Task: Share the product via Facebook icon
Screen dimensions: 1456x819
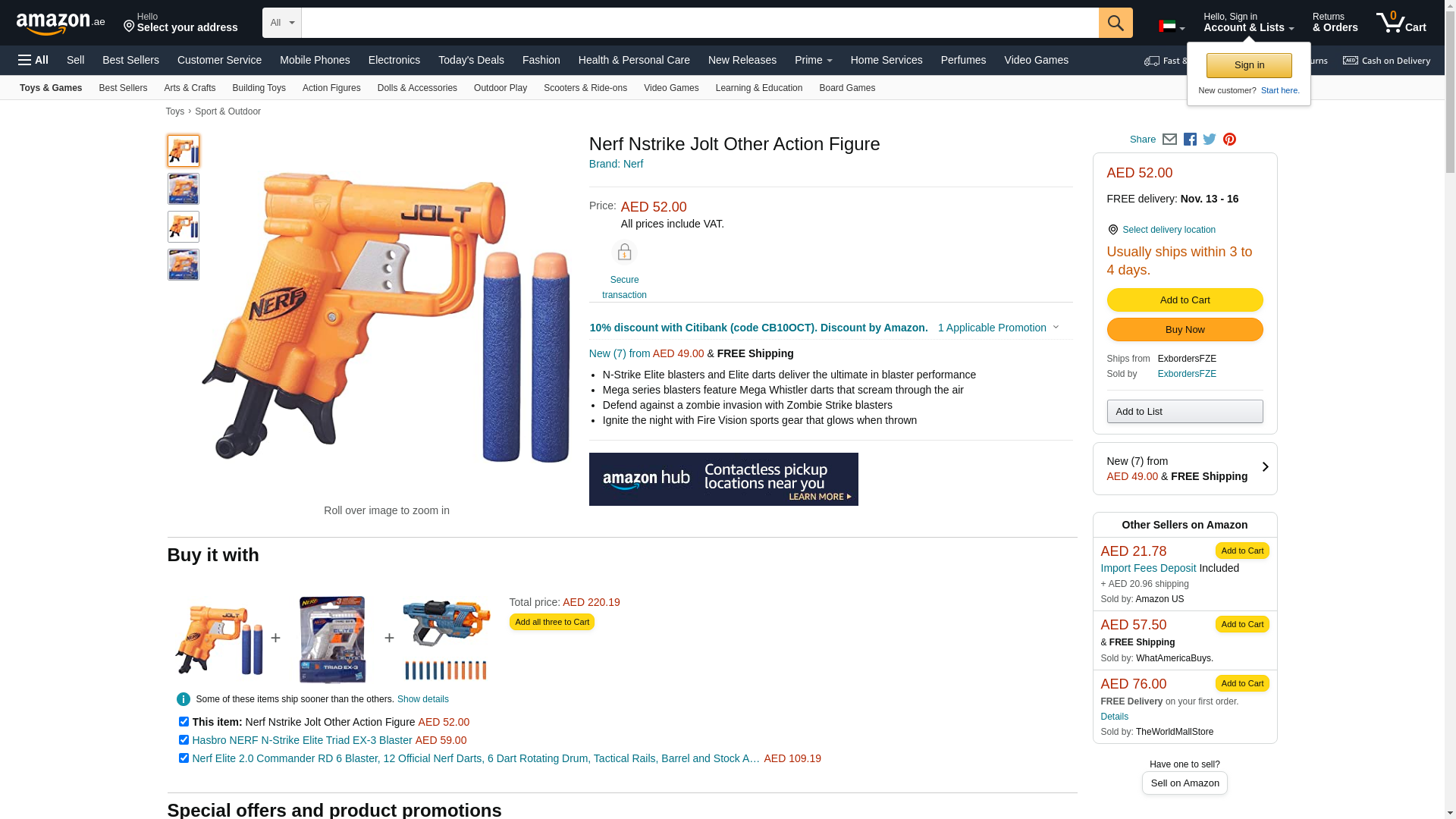Action: tap(1190, 140)
